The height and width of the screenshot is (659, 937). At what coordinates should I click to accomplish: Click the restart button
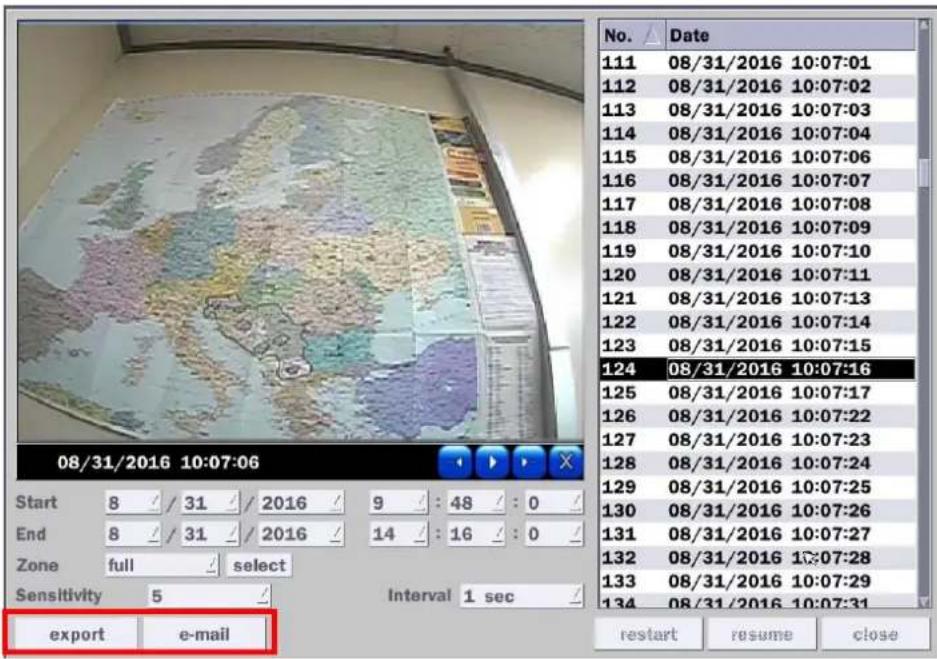[648, 634]
